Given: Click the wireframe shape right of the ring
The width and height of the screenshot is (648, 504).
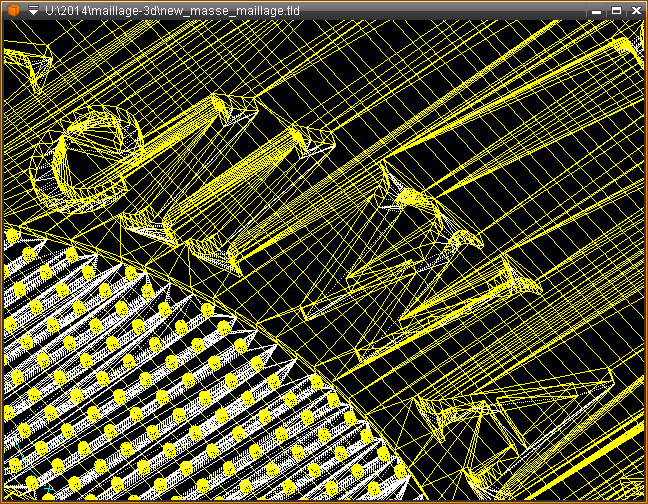Looking at the screenshot, I should [225, 108].
